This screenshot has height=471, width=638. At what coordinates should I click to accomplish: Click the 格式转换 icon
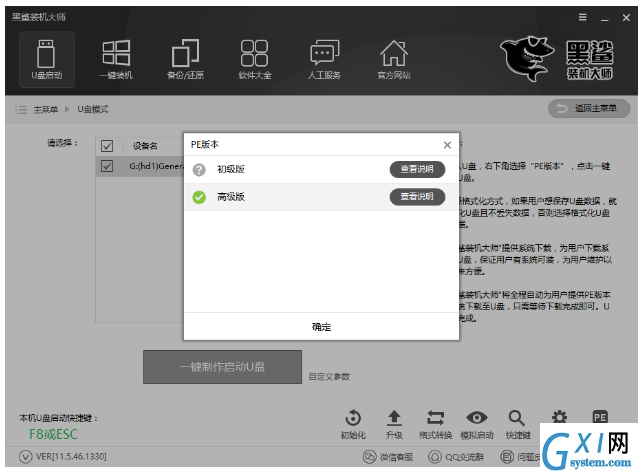coord(435,424)
